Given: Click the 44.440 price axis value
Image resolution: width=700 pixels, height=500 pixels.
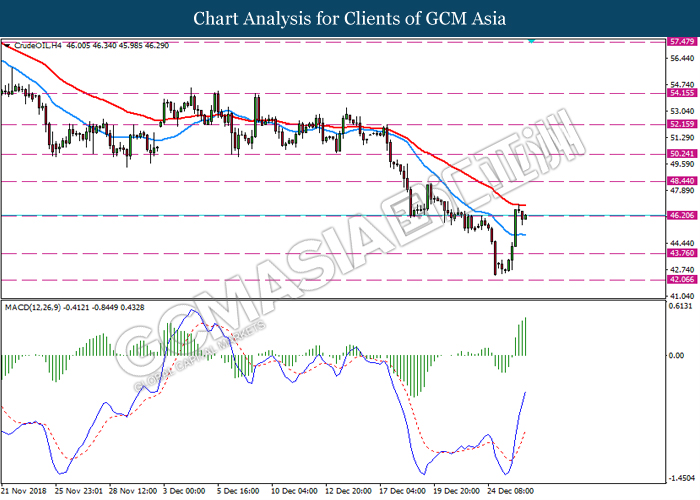Looking at the screenshot, I should 682,243.
